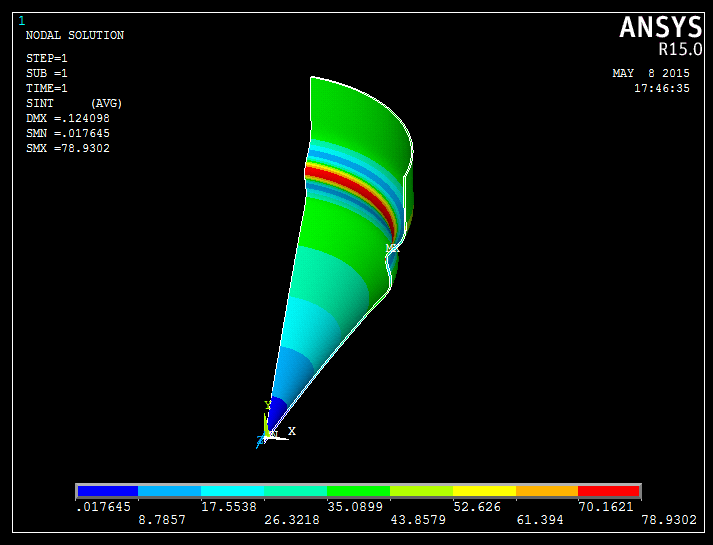The width and height of the screenshot is (713, 545).
Task: Click the ANSYS logo text
Action: coord(661,27)
